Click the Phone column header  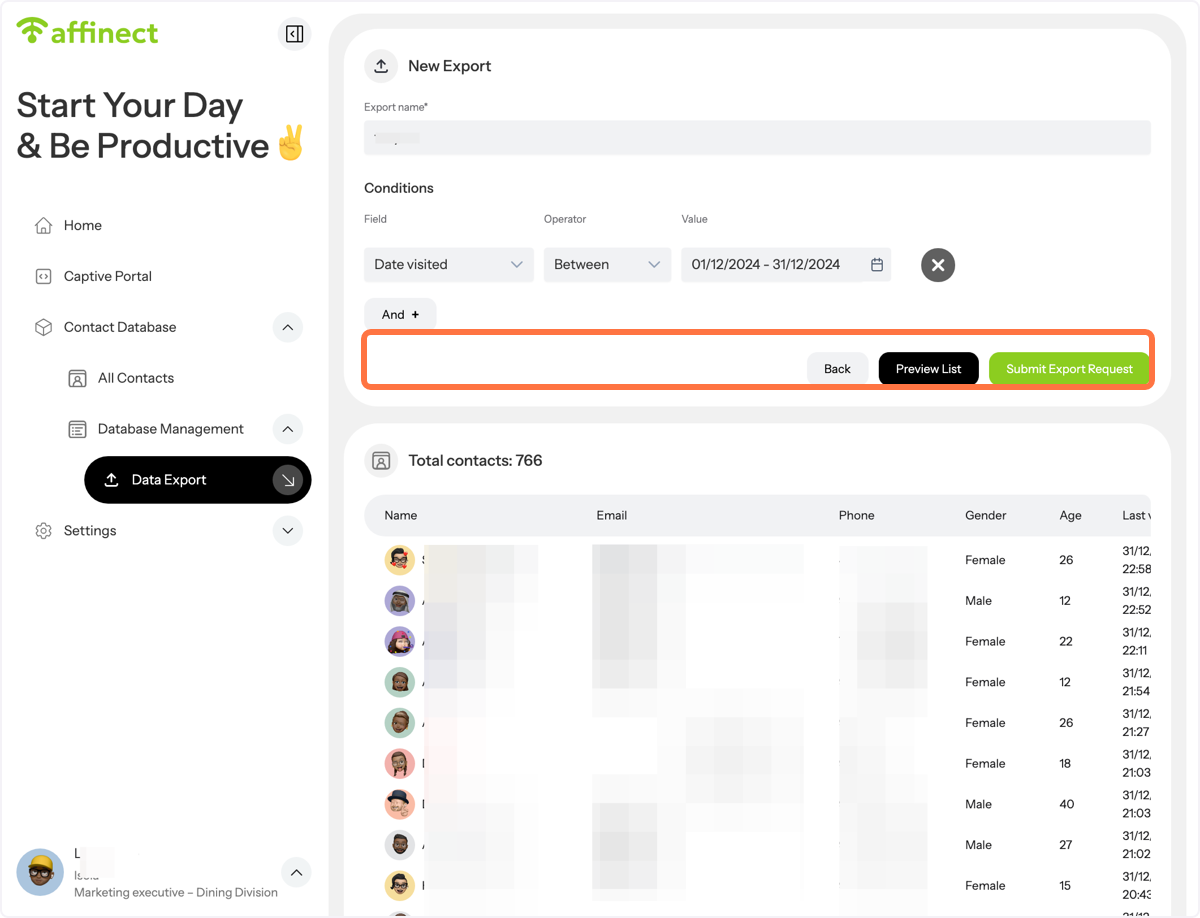pos(857,516)
